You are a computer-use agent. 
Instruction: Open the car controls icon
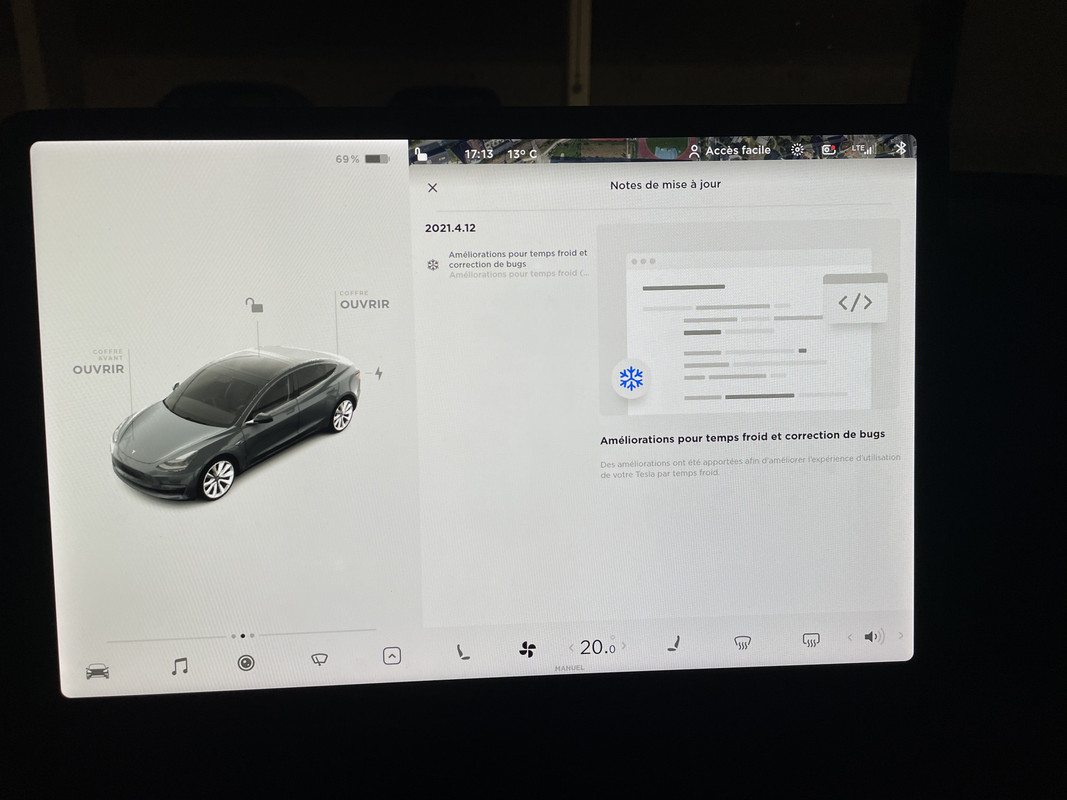(97, 671)
